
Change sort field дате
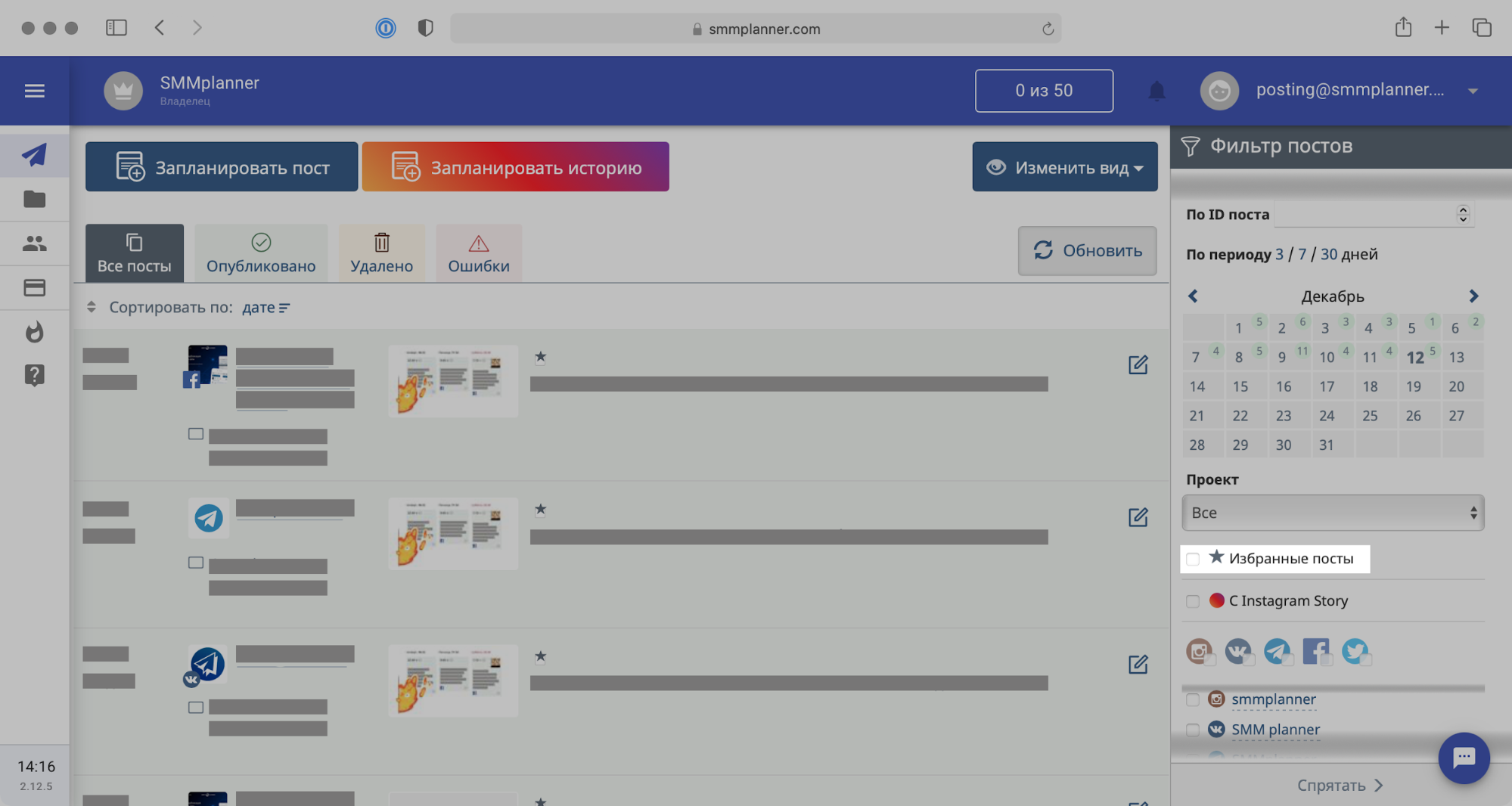(265, 307)
